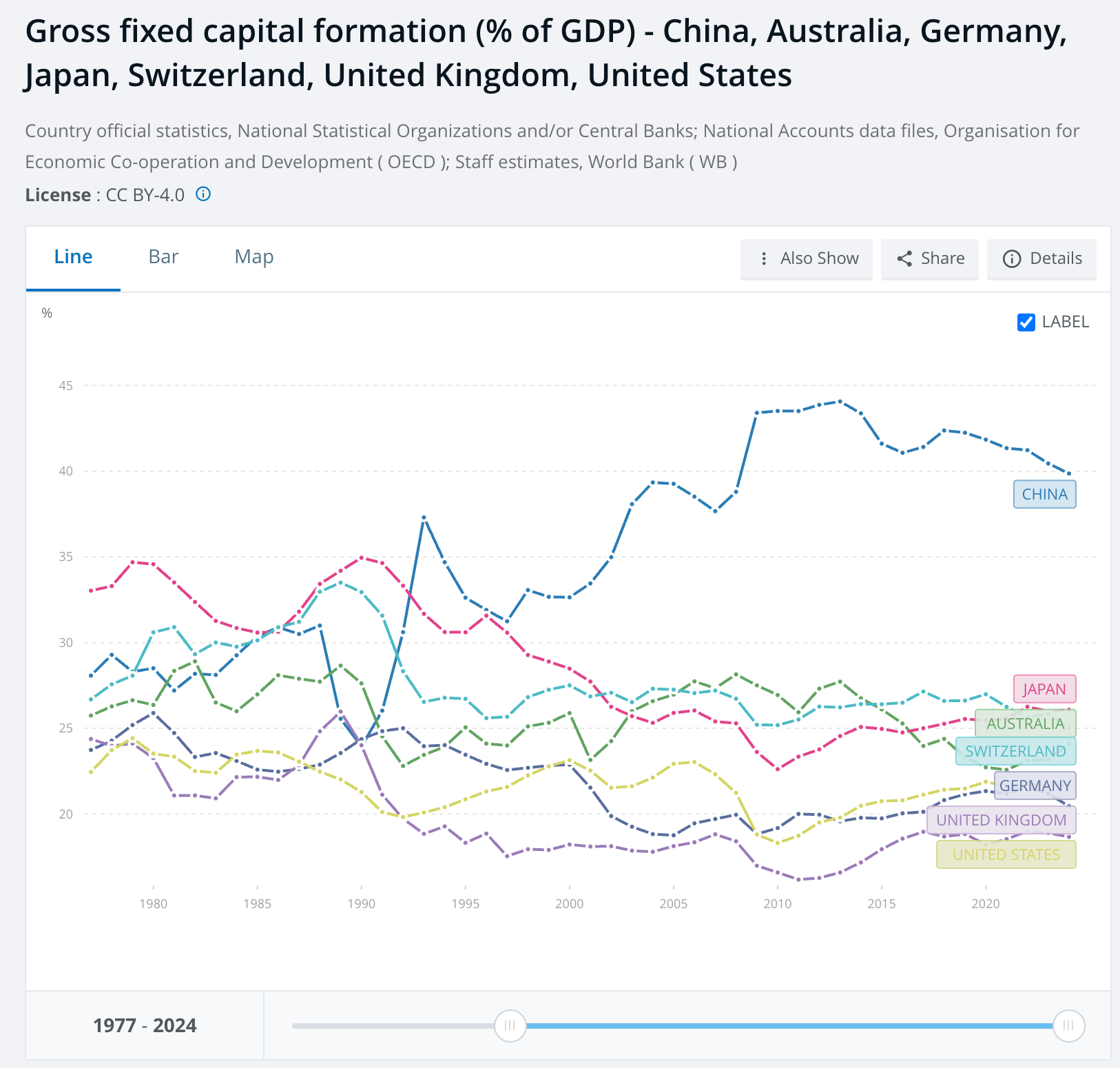Click the UNITED STATES series label
This screenshot has height=1068, width=1120.
coord(1006,854)
